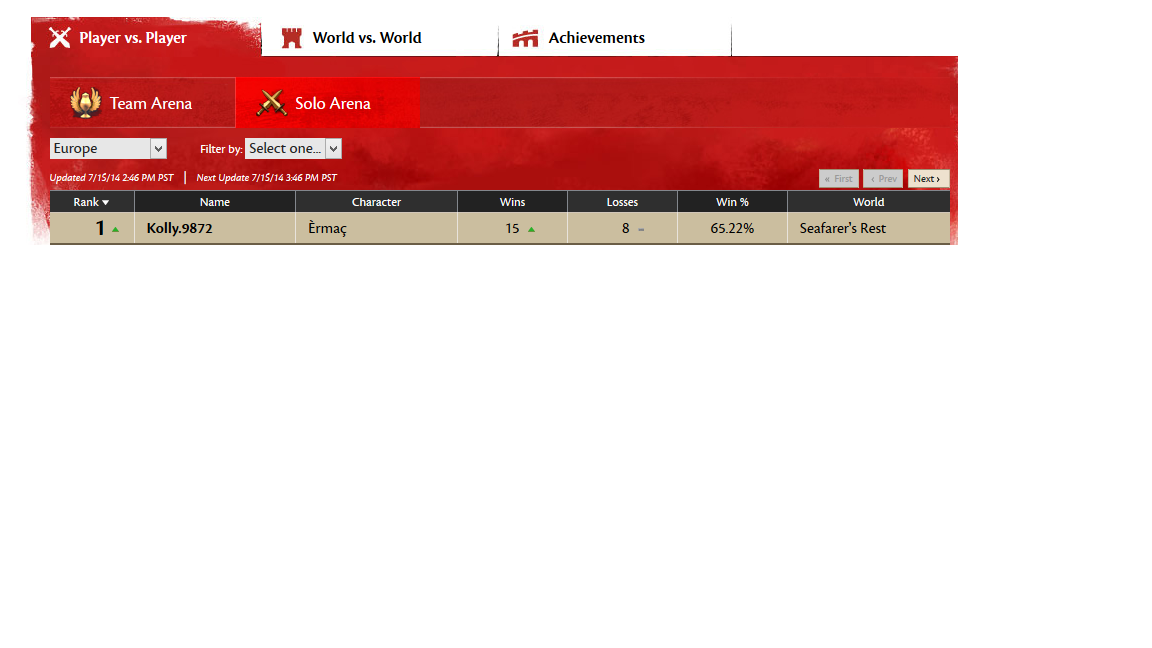Sort by the World column header
This screenshot has height=648, width=1152.
click(868, 202)
